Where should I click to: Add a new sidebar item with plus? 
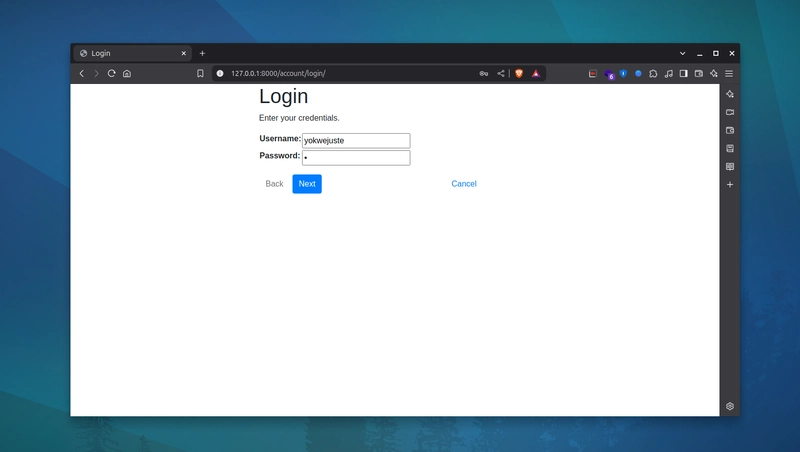[x=730, y=185]
